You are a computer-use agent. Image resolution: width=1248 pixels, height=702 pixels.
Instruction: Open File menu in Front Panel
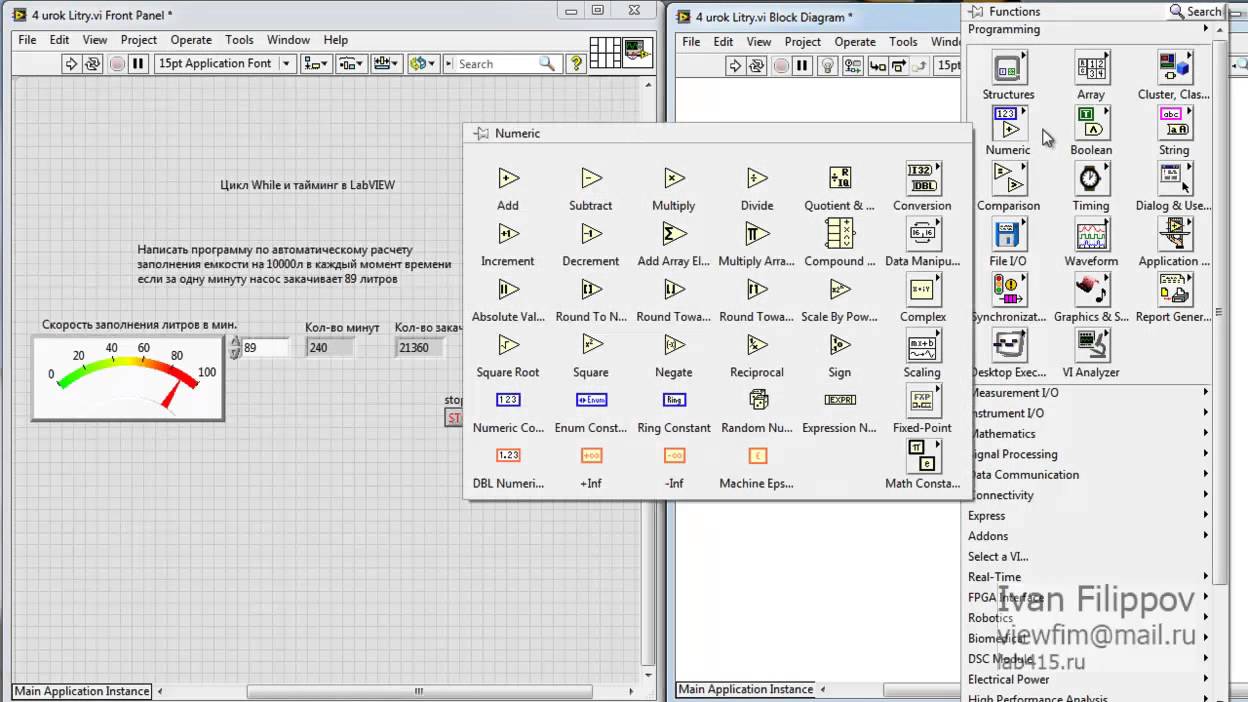click(x=27, y=40)
